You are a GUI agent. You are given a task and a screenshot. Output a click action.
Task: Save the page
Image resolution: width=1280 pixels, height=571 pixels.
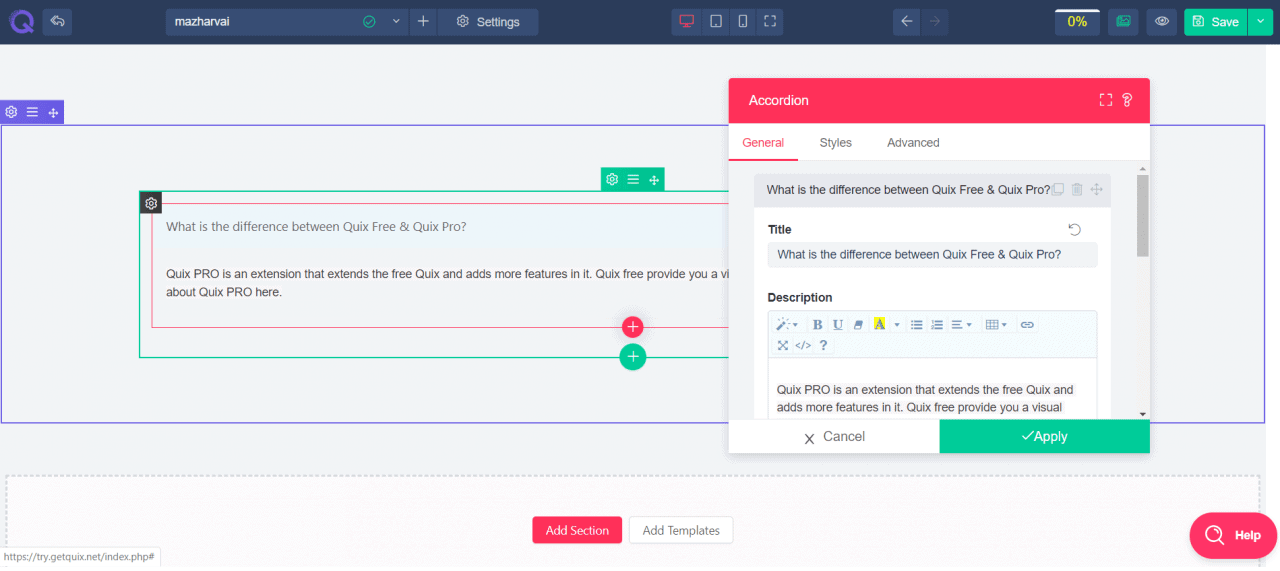click(1215, 21)
